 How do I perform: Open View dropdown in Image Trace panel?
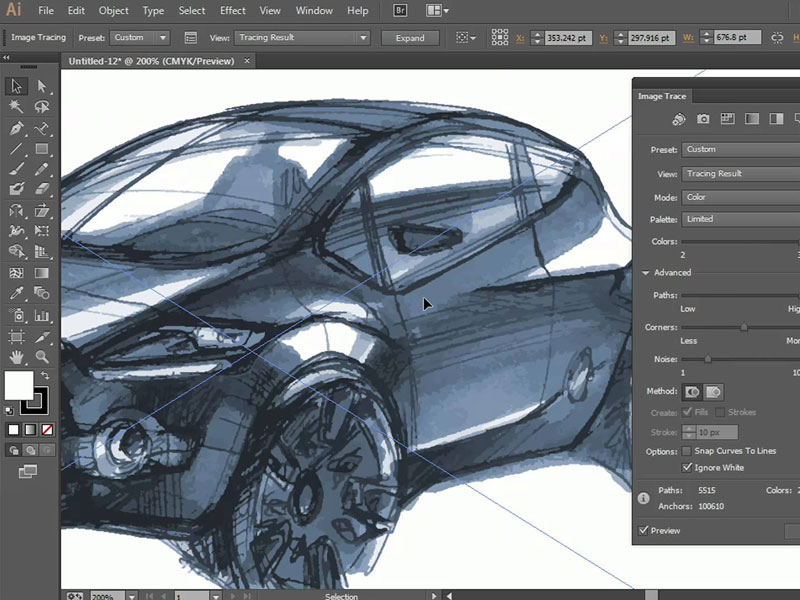coord(741,173)
